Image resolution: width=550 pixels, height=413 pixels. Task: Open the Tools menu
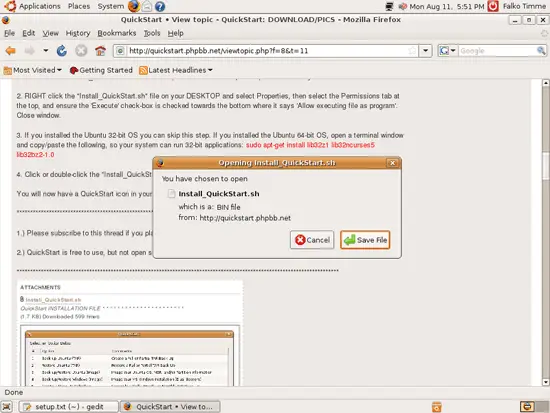[152, 33]
